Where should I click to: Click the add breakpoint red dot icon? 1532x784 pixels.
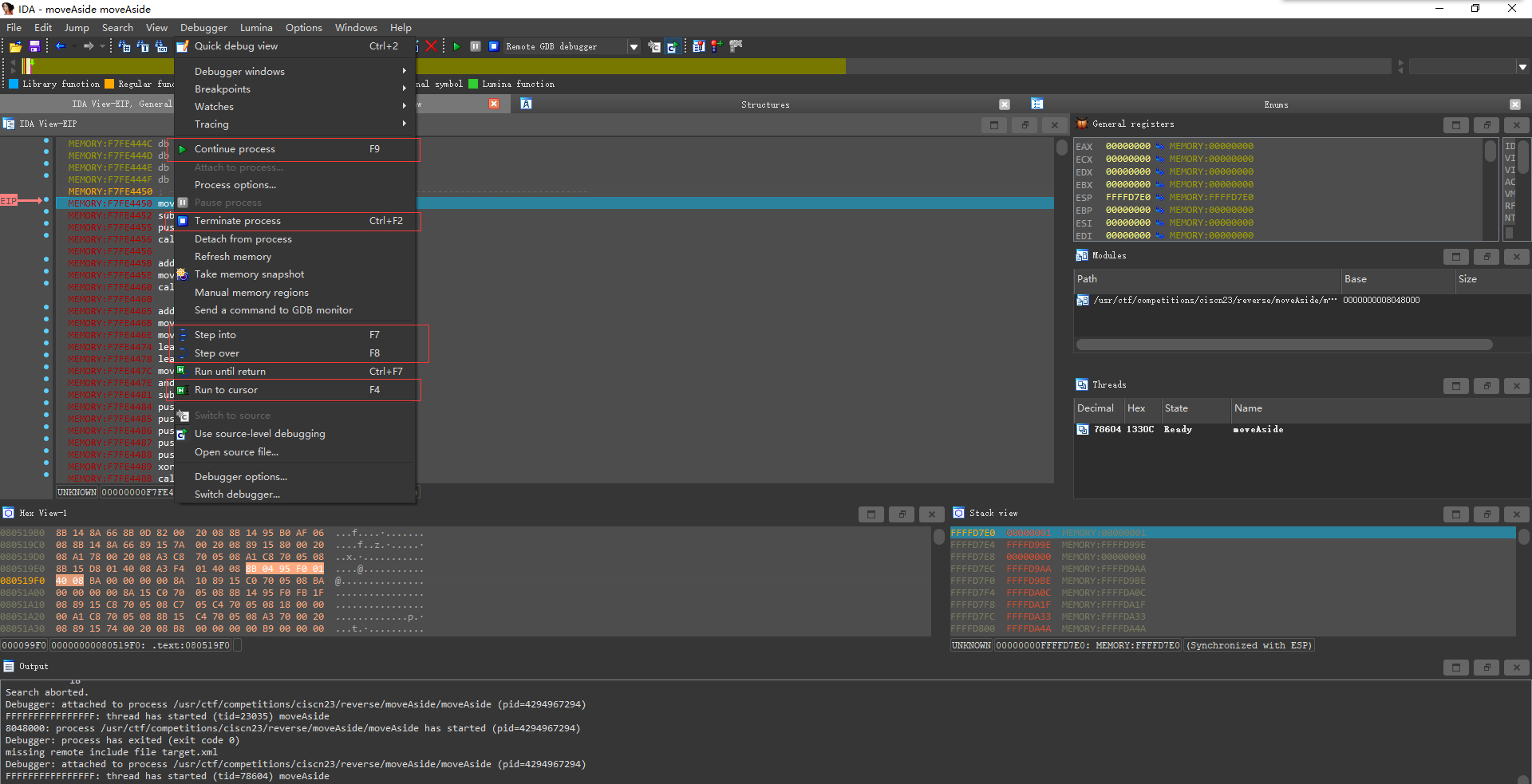point(717,46)
